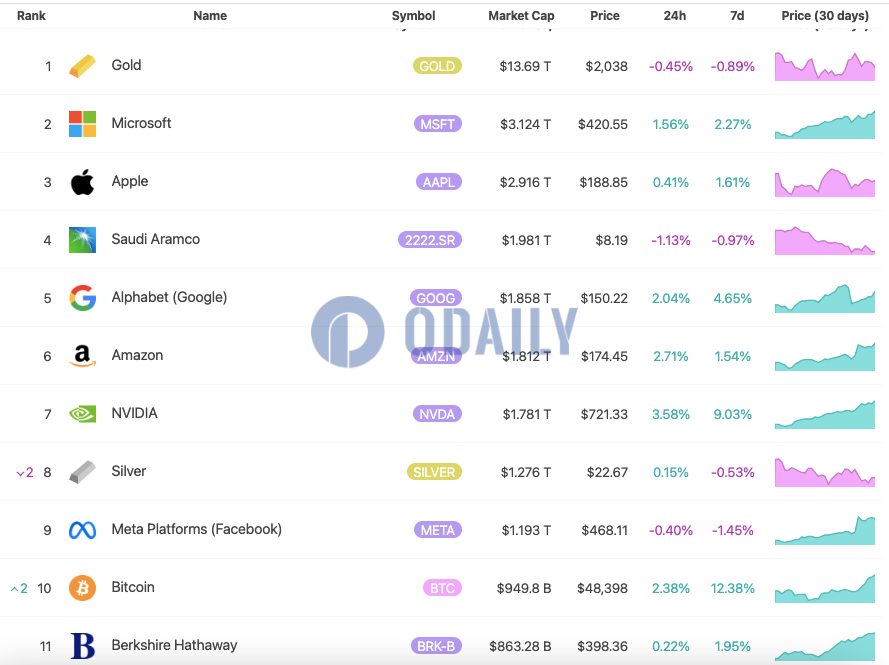Click NVIDIA's 30-day price chart
889x665 pixels.
pyautogui.click(x=825, y=414)
